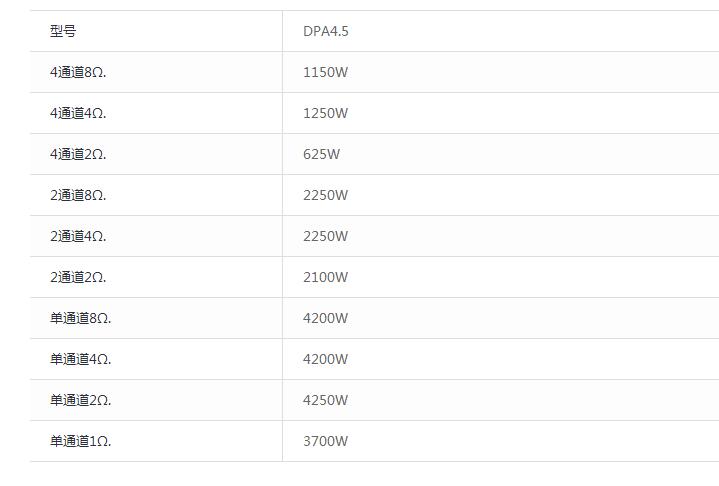Screen dimensions: 719x486
Task: Select the 2100W power value
Action: pyautogui.click(x=326, y=277)
